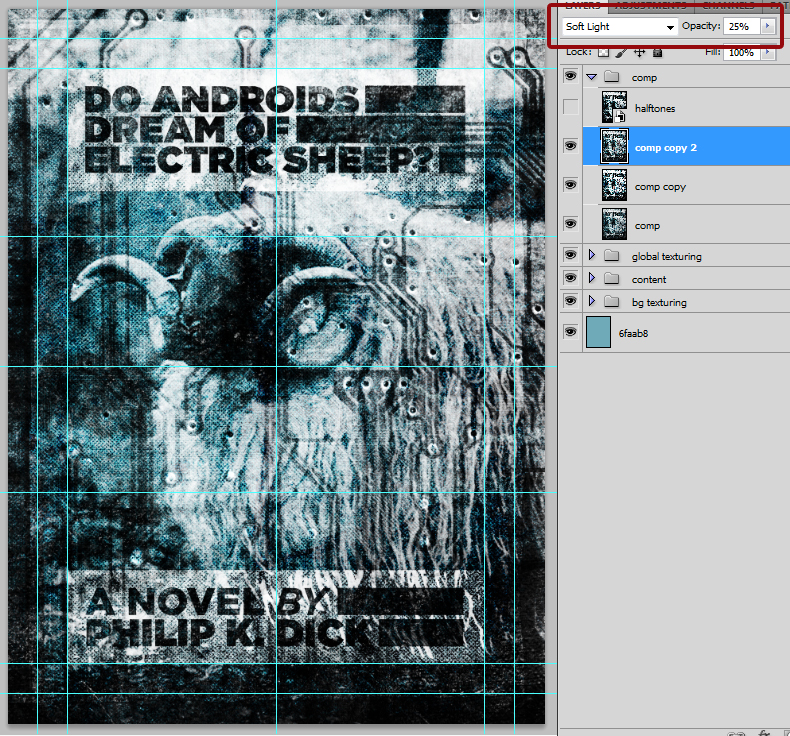Hide the bottom comp layer
Screen dimensions: 790x736
pyautogui.click(x=570, y=224)
